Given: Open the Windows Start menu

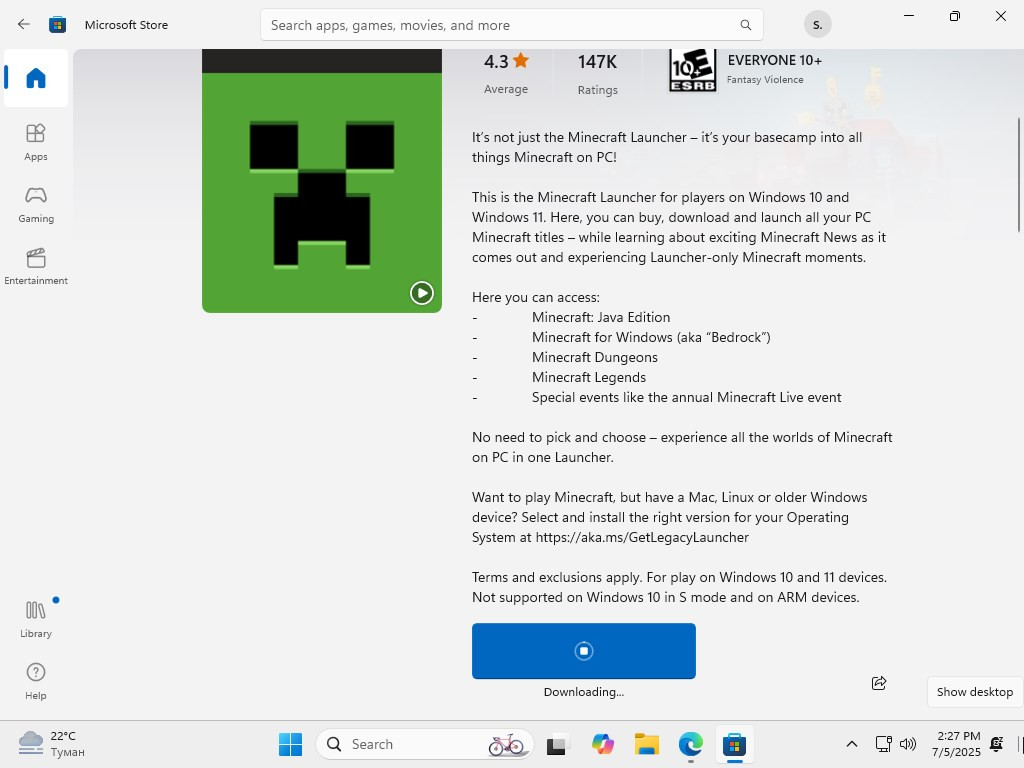Looking at the screenshot, I should (291, 744).
